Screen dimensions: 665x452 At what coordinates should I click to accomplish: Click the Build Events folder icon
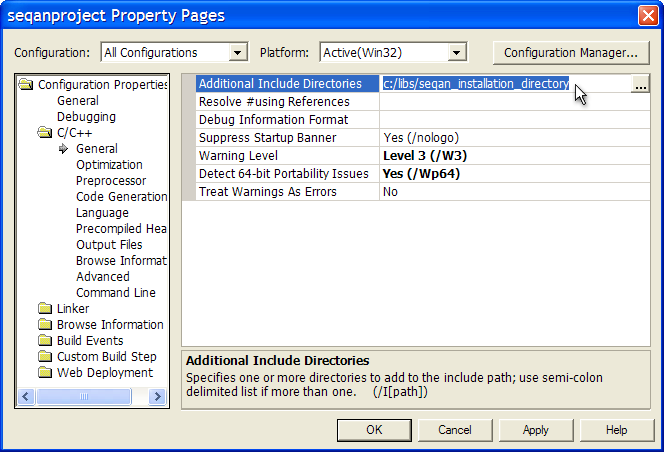[x=45, y=341]
